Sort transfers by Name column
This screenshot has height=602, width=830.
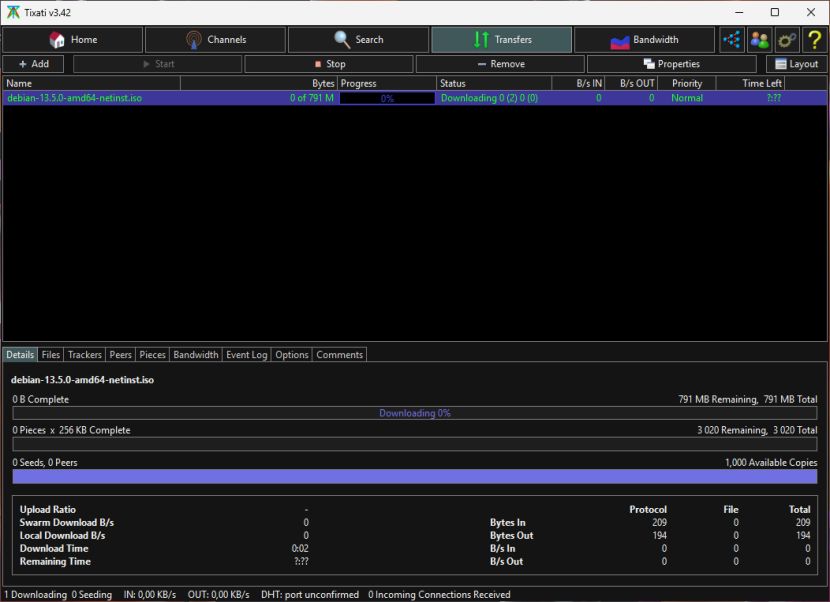pos(92,83)
